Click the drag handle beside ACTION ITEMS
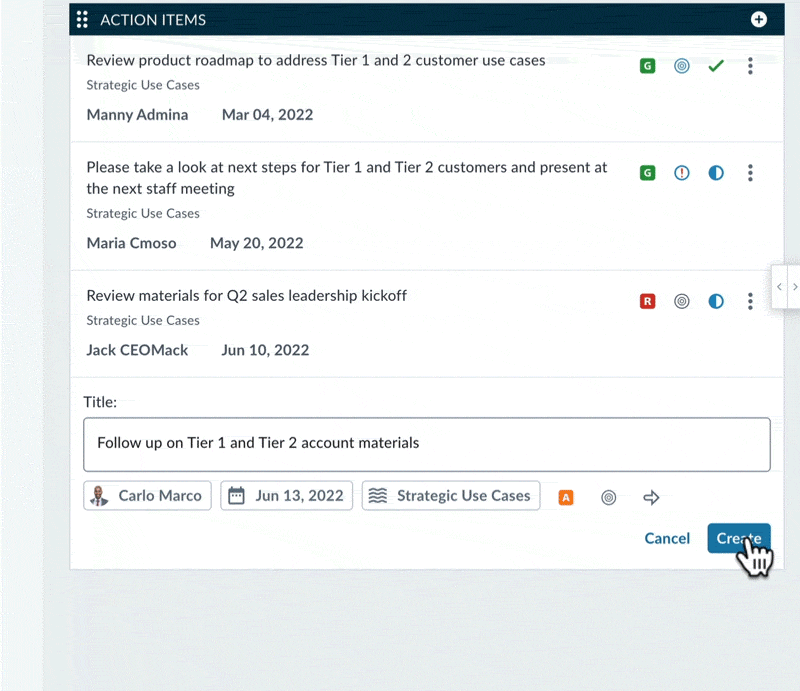 coord(82,19)
